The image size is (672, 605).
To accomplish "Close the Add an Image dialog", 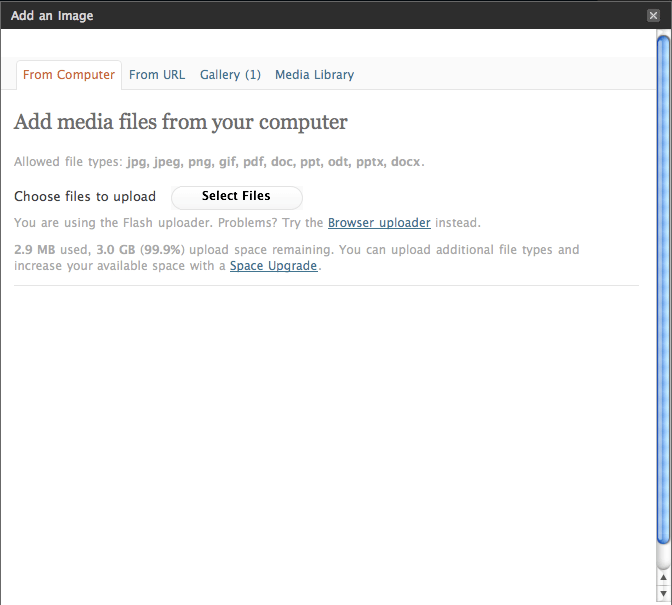I will pos(653,15).
